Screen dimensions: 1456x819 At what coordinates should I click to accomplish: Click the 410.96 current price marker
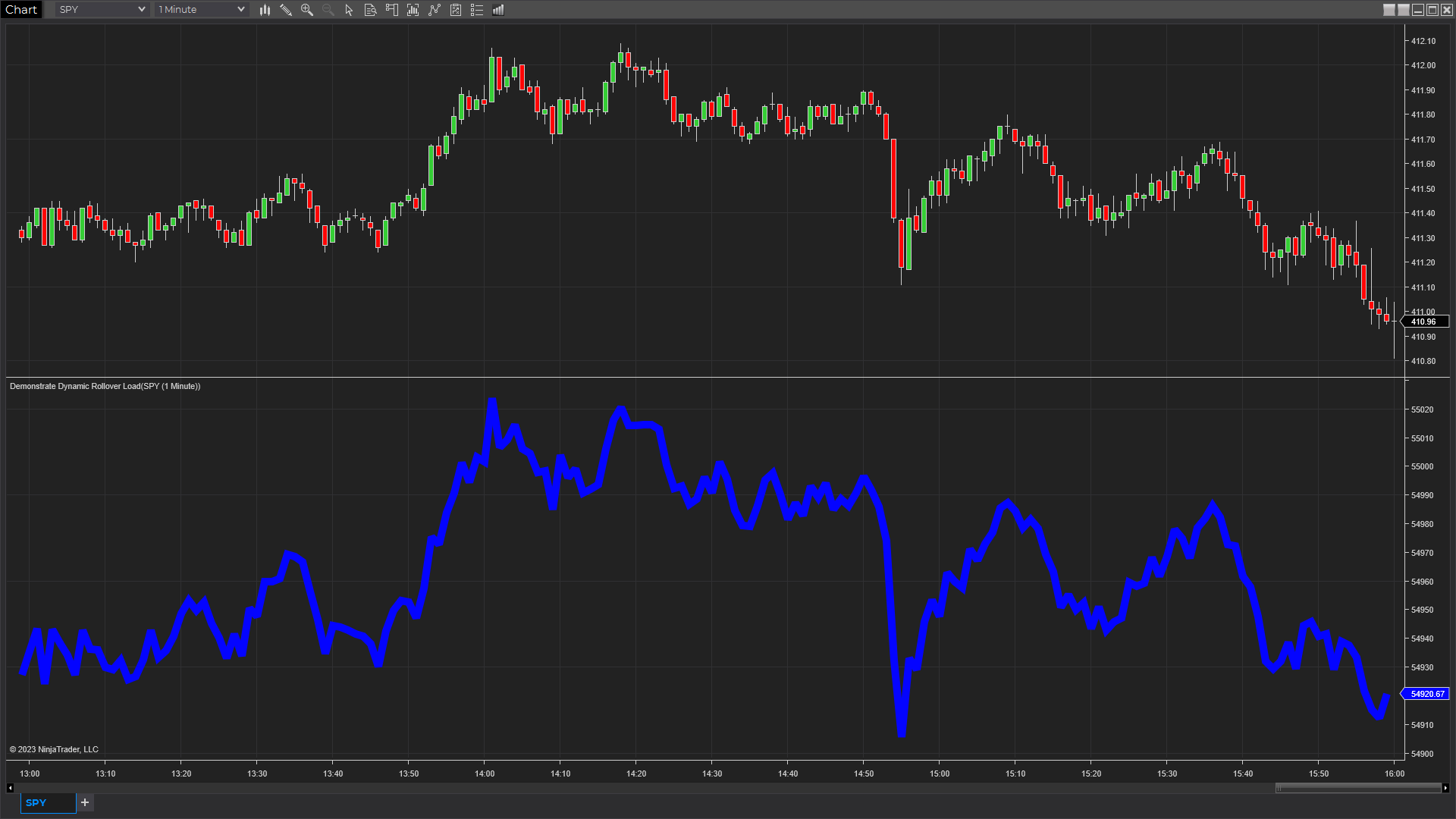click(x=1424, y=322)
